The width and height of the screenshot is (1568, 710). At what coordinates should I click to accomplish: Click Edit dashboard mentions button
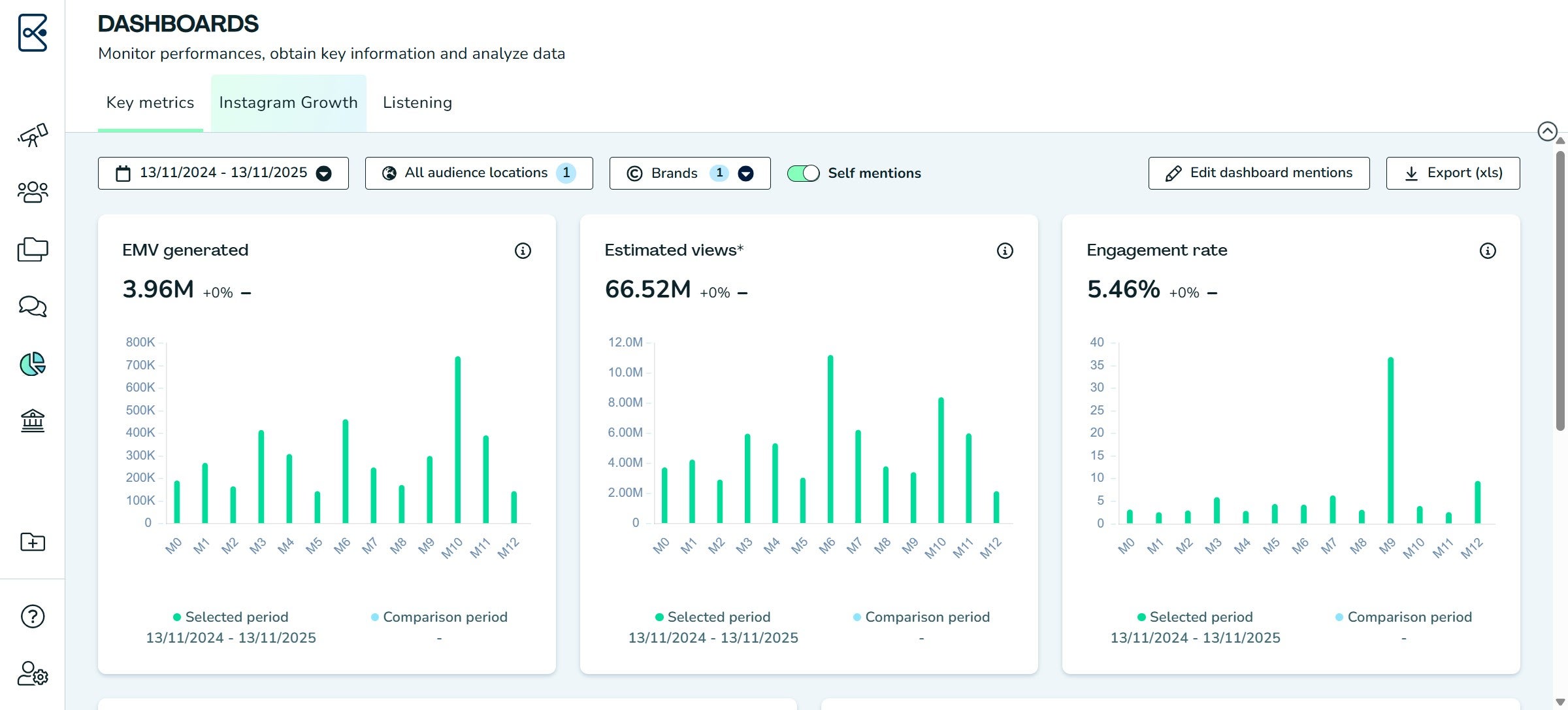point(1259,173)
